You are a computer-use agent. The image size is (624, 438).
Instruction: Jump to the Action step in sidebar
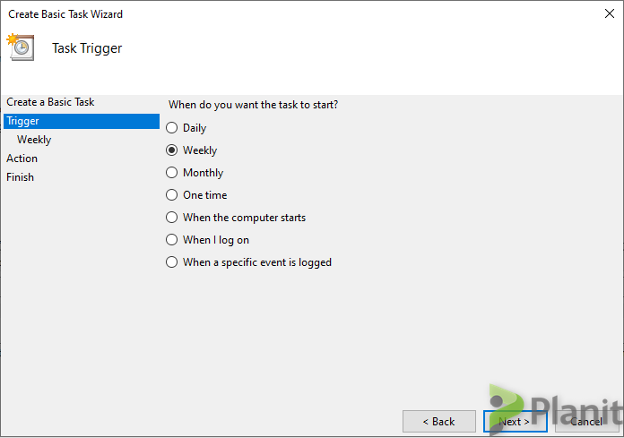tap(22, 158)
